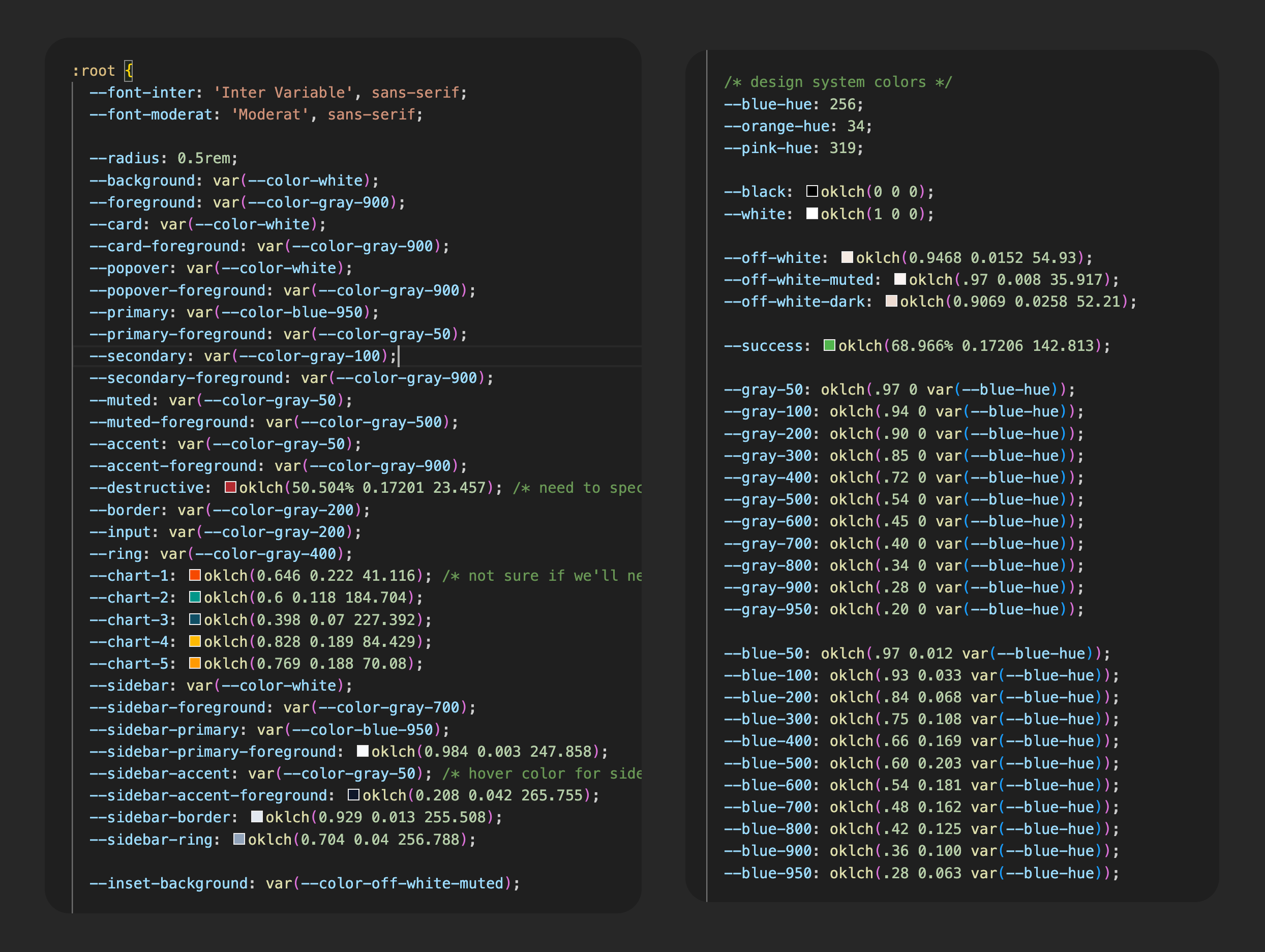Open the --success green color swatch
Viewport: 1265px width, 952px height.
(x=829, y=345)
